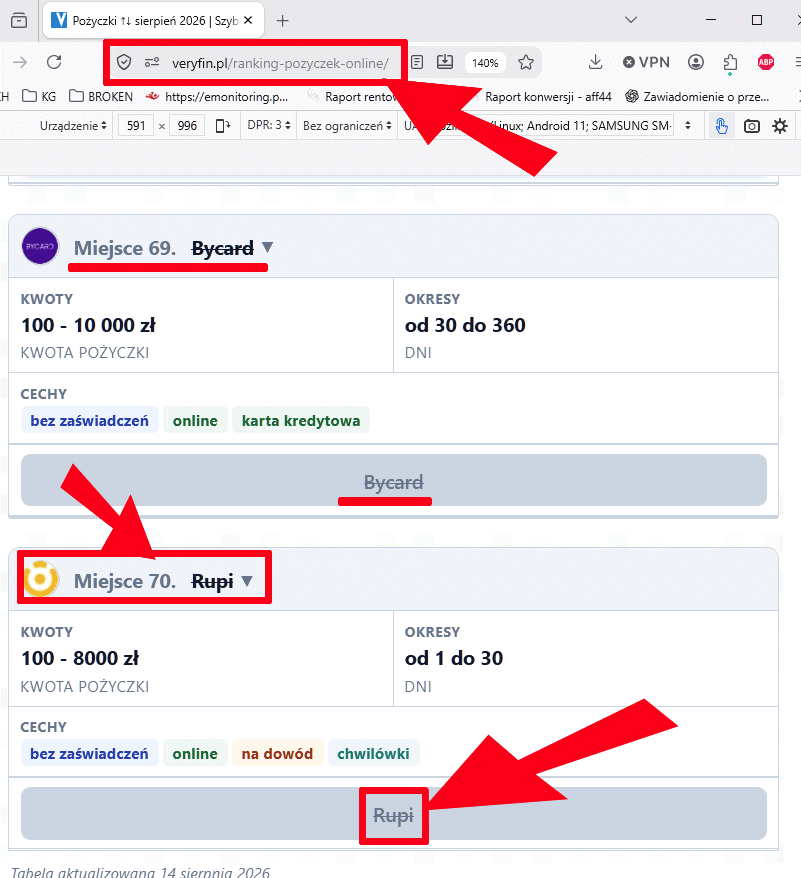Bookmark this page with the star icon
Viewport: 801px width, 878px height.
click(525, 62)
